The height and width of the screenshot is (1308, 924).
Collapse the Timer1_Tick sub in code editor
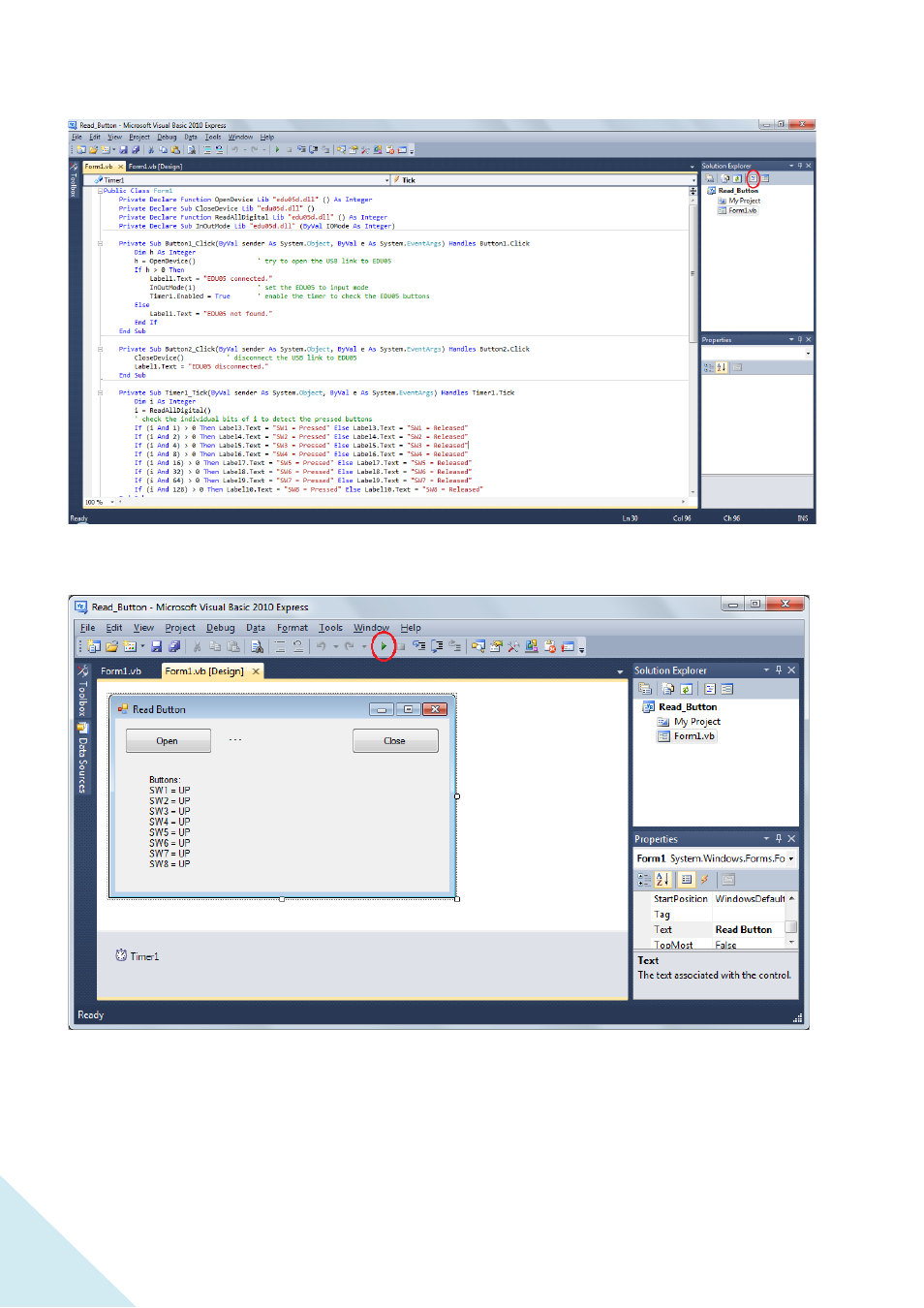100,392
